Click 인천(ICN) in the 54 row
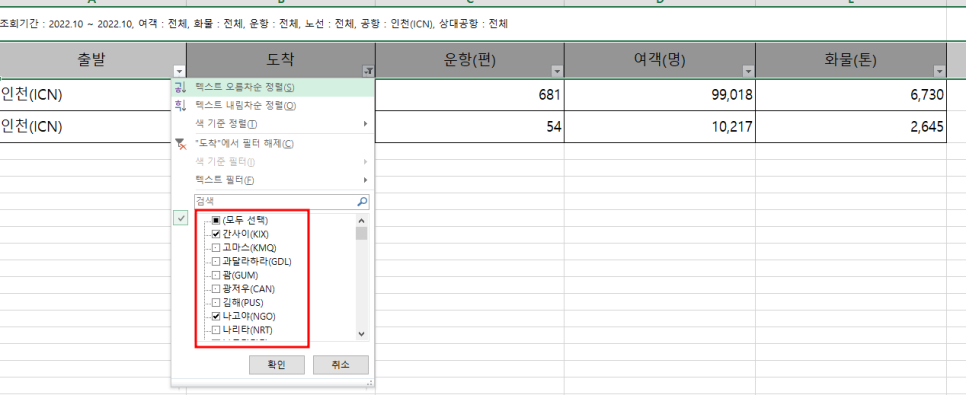 [x=31, y=127]
